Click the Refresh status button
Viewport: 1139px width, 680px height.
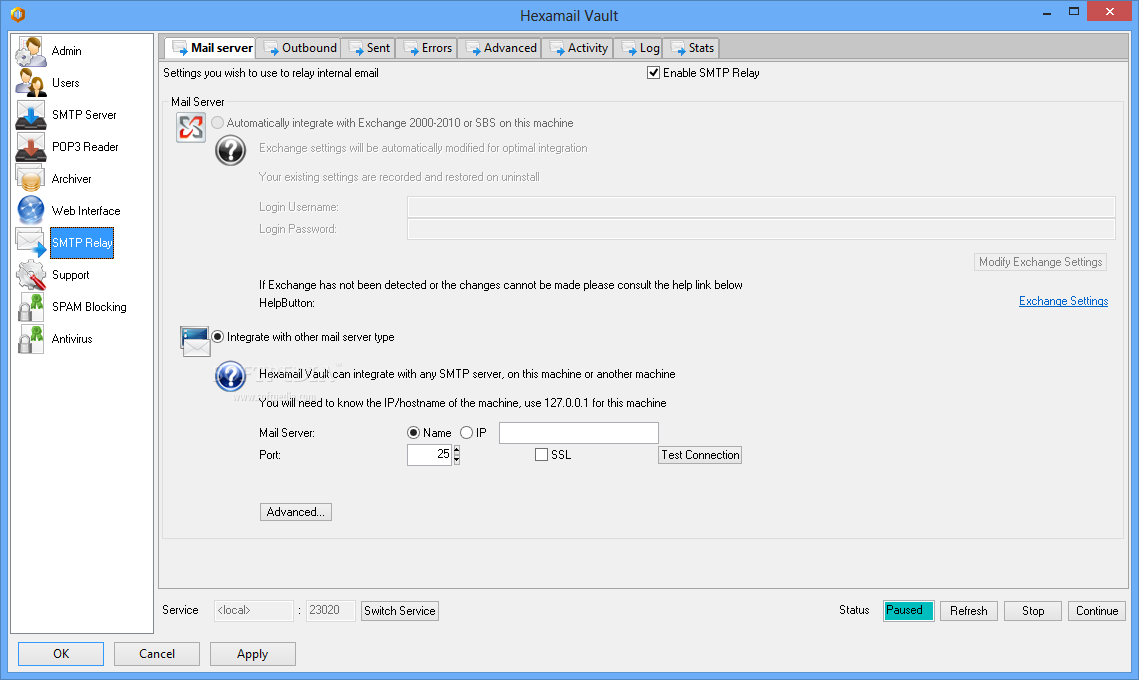[968, 611]
